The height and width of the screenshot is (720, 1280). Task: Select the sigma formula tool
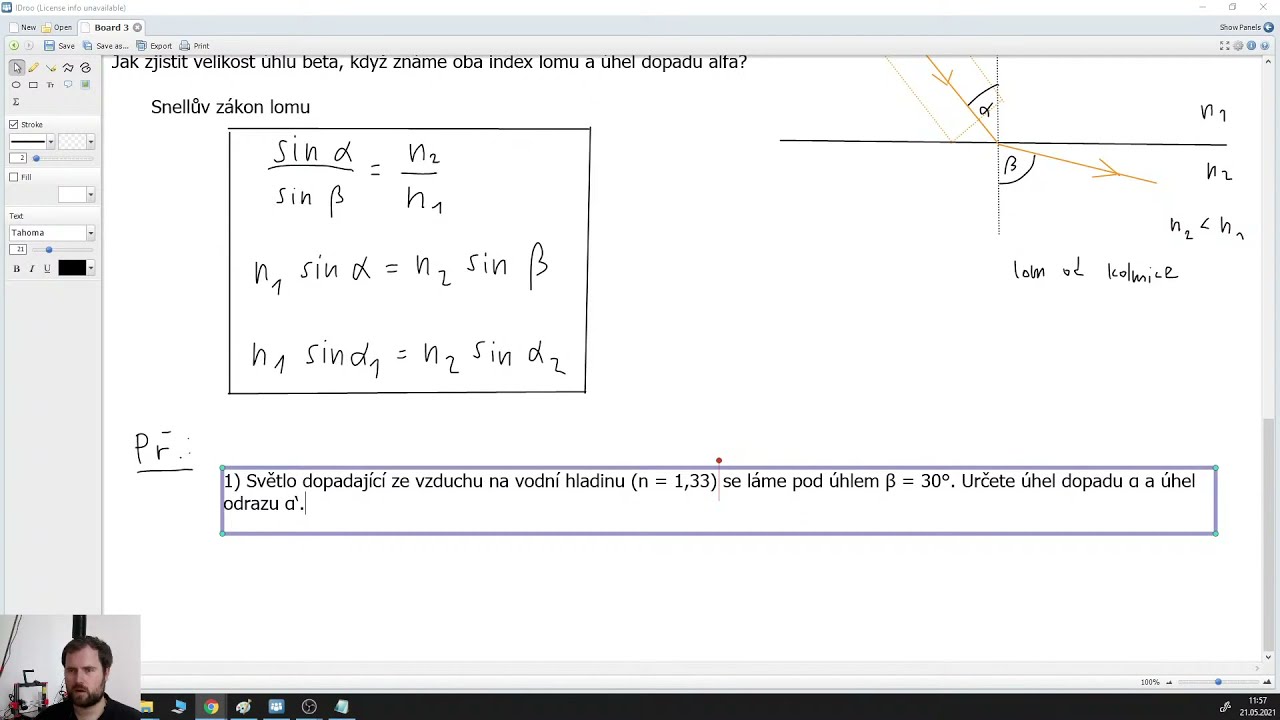[16, 102]
